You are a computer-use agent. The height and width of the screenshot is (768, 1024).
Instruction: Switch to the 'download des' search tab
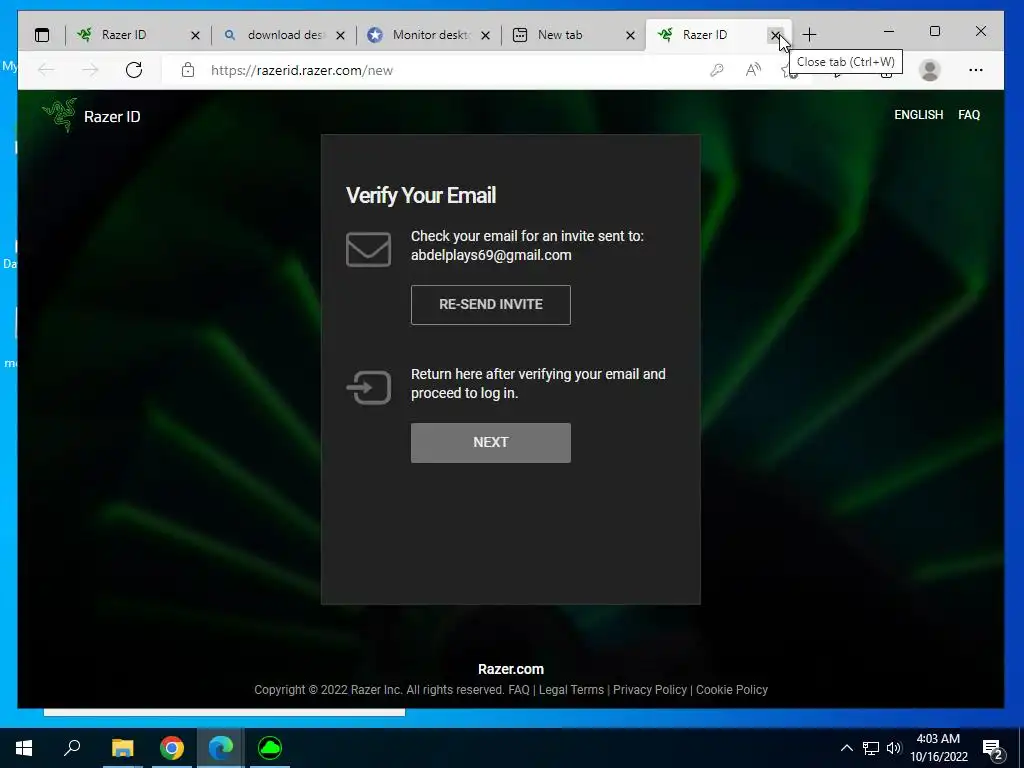pyautogui.click(x=284, y=35)
